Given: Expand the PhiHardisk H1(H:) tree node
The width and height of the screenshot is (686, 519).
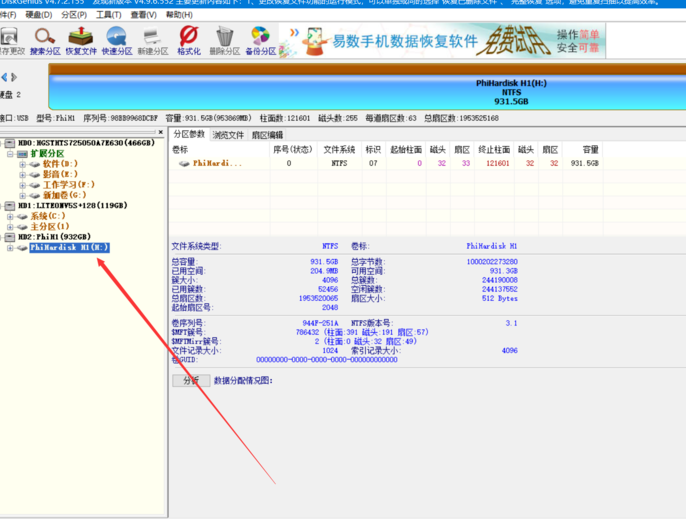Looking at the screenshot, I should click(x=10, y=248).
